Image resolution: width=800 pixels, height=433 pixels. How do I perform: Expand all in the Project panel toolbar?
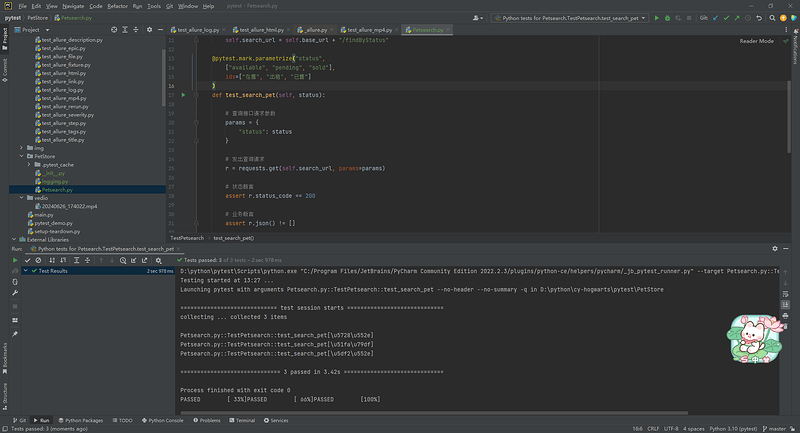coord(125,30)
